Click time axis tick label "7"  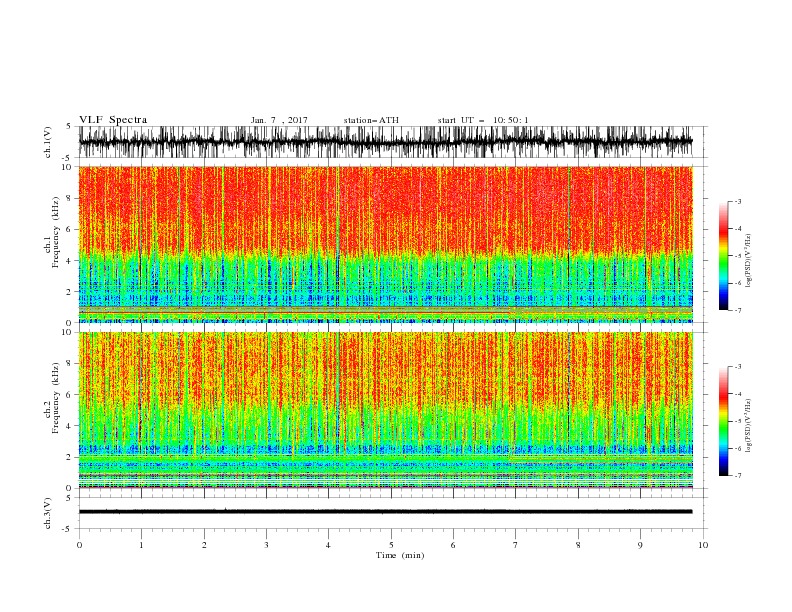(516, 545)
